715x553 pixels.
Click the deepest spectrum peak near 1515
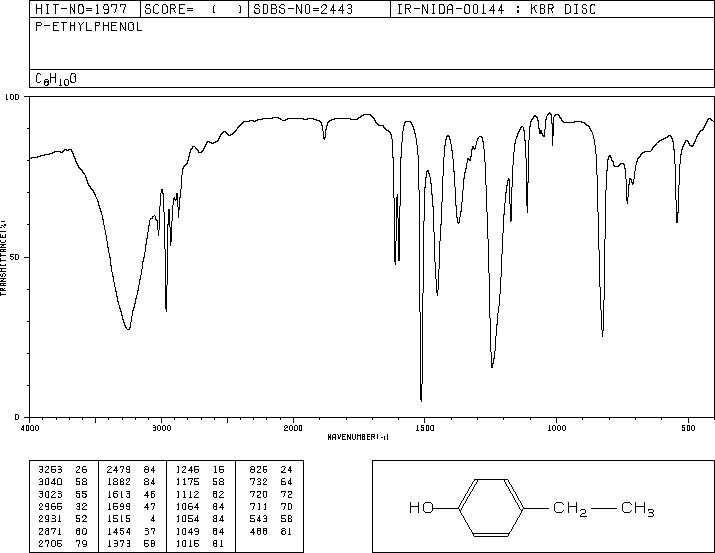421,400
